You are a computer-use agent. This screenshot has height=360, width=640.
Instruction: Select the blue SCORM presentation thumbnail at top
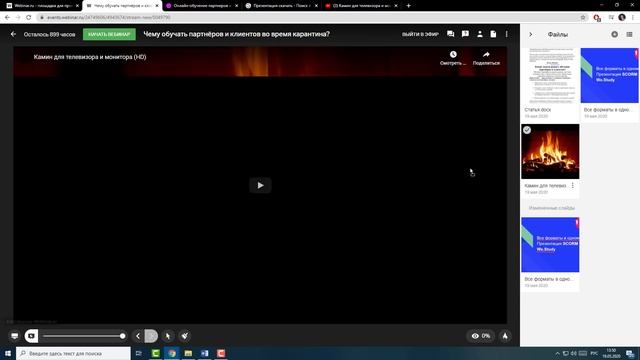click(x=609, y=76)
